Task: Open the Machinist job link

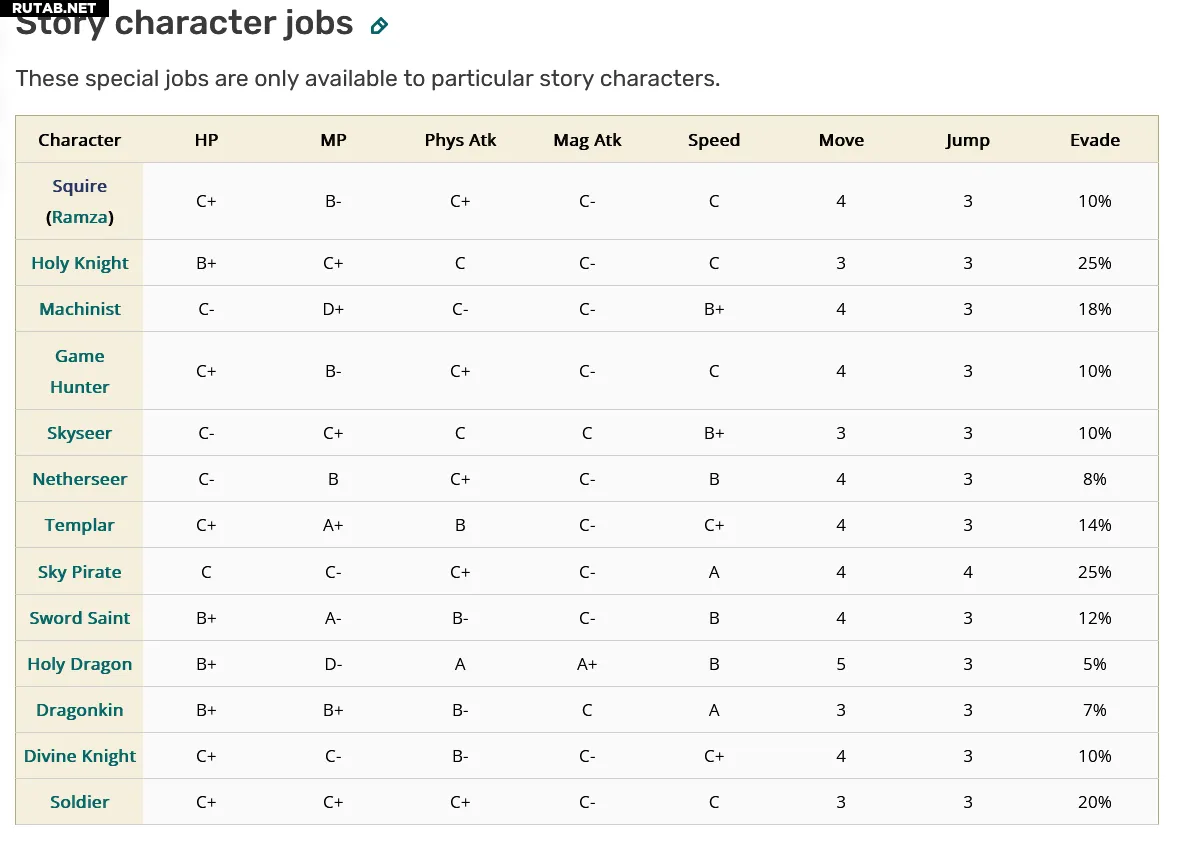Action: coord(80,309)
